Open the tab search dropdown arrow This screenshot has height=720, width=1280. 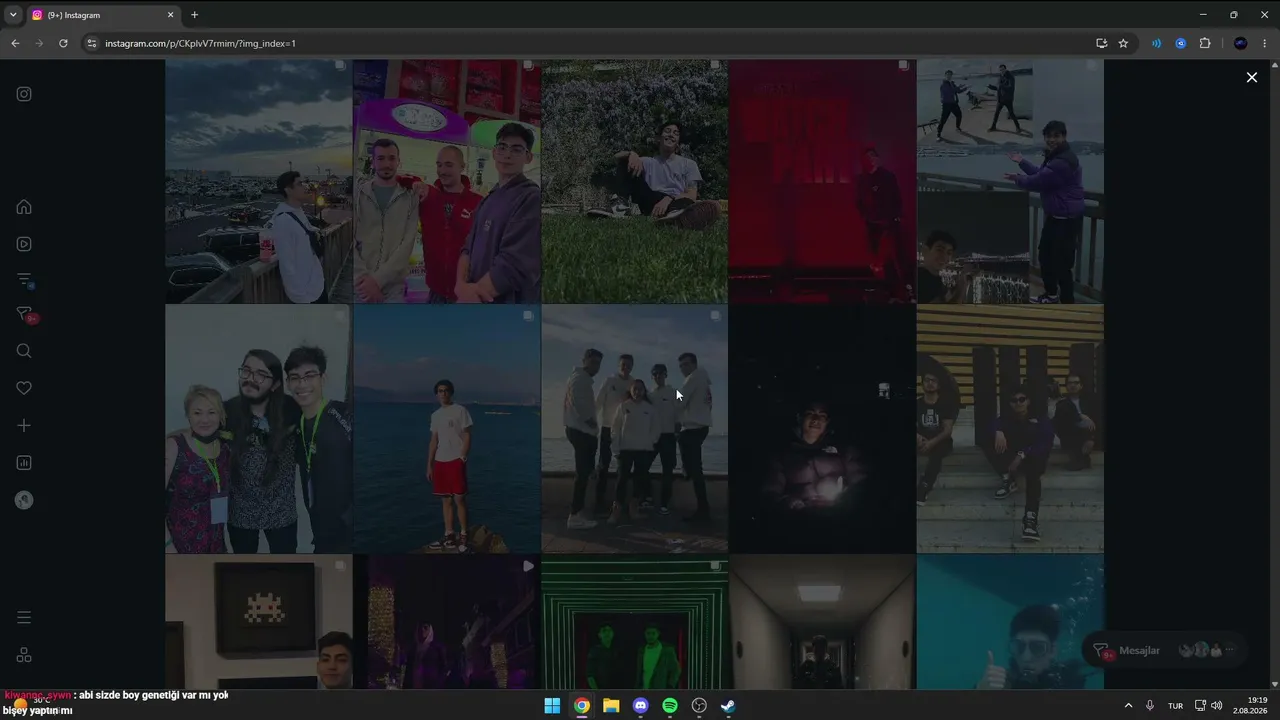[x=13, y=15]
